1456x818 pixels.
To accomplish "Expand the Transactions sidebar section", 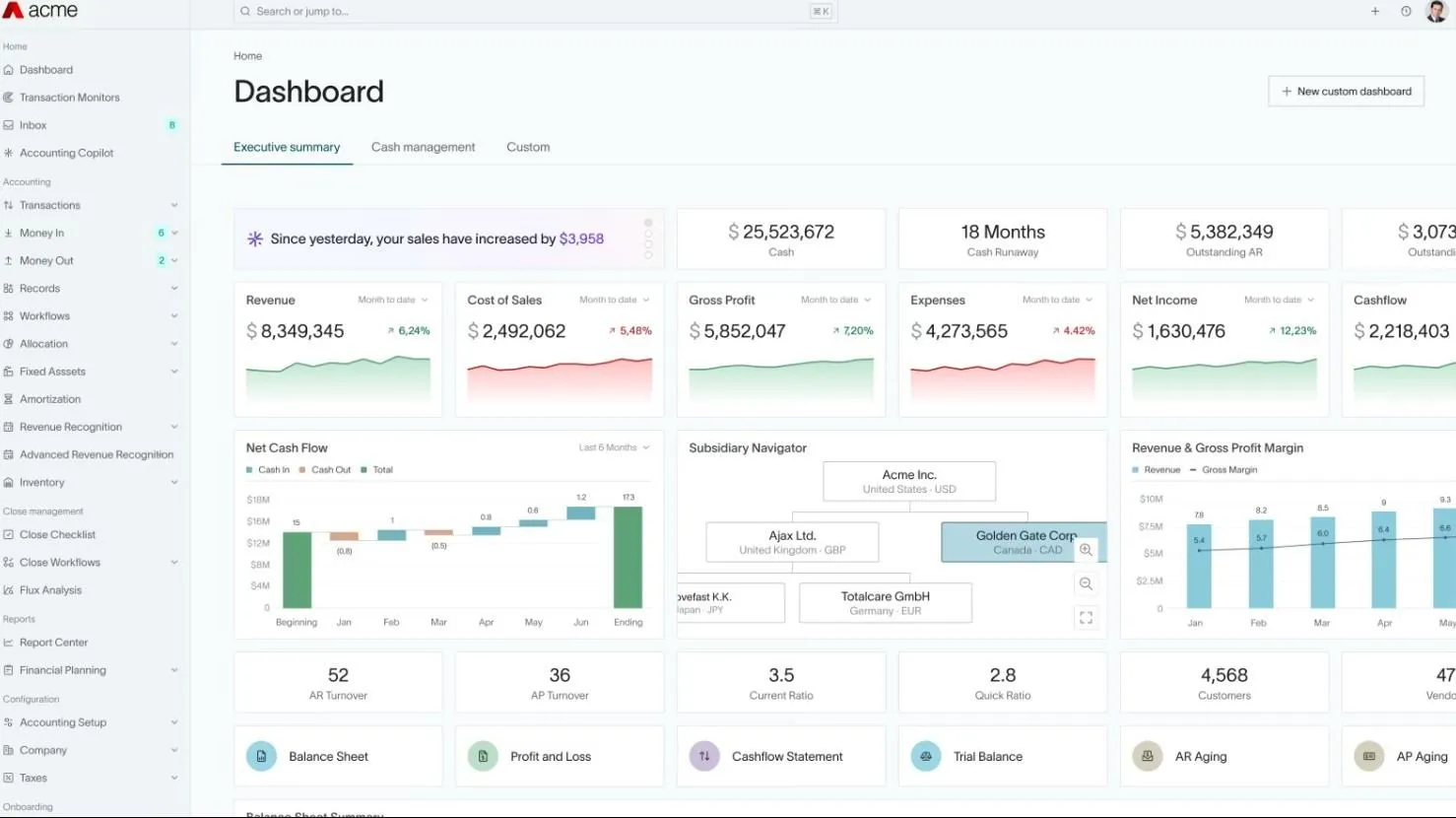I will (174, 205).
